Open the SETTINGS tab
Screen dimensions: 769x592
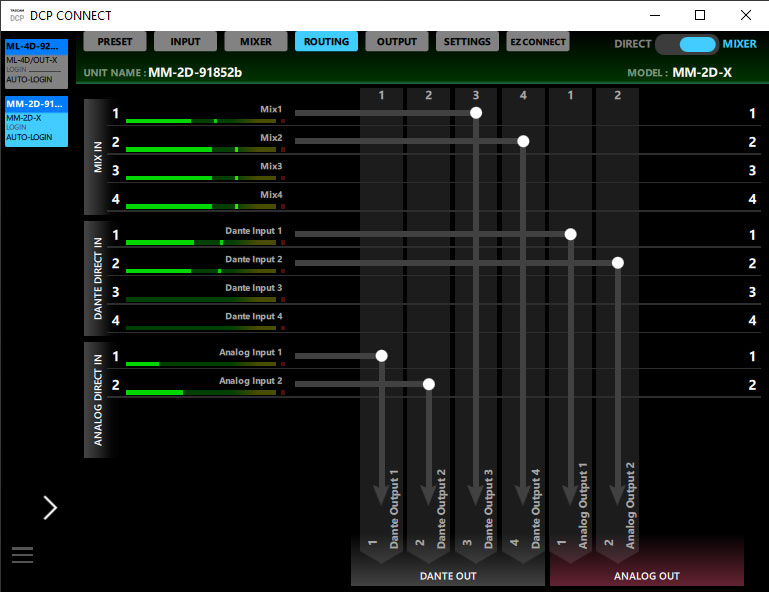(467, 42)
